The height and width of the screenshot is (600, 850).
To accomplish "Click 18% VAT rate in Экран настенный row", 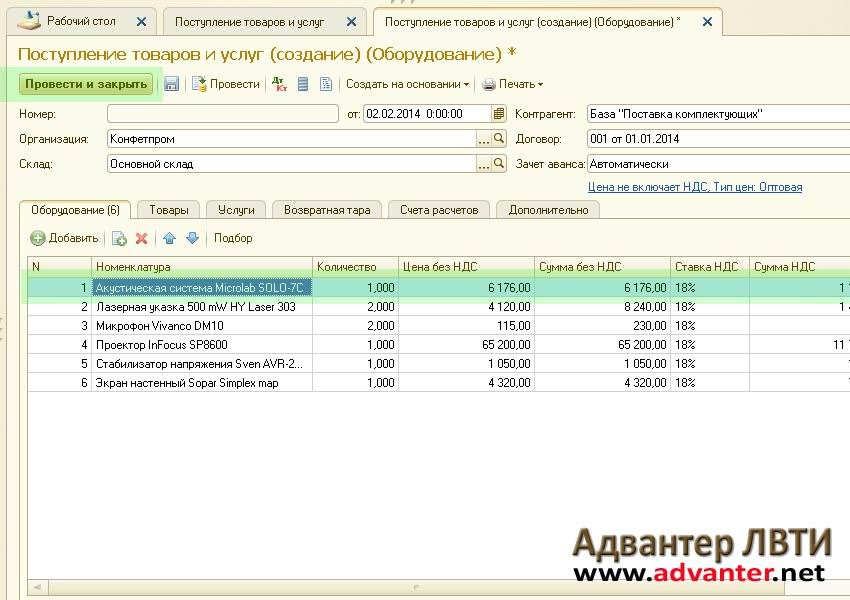I will pos(710,383).
